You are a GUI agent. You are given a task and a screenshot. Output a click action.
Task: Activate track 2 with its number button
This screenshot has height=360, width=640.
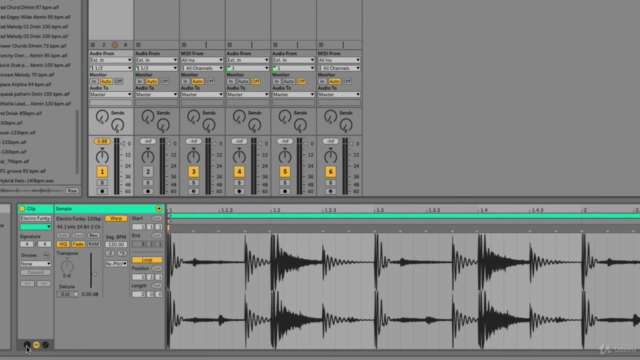point(148,172)
